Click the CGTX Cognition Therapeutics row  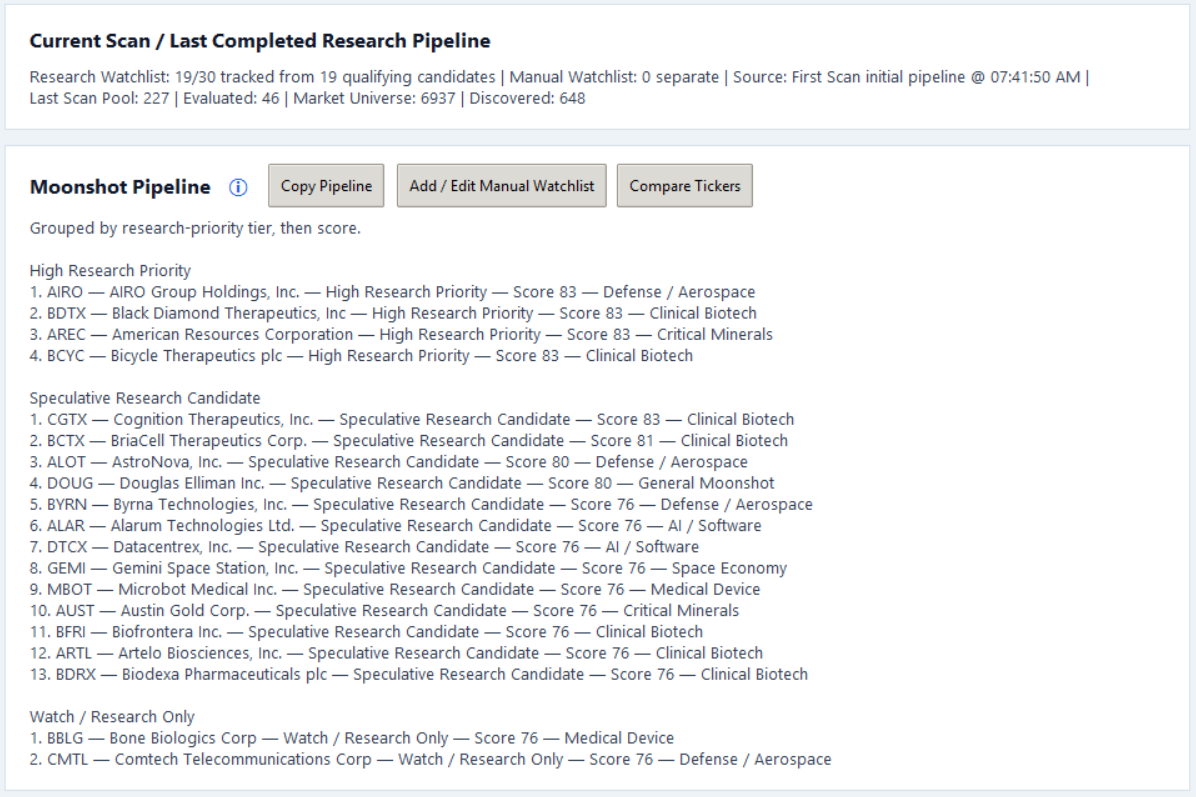tap(412, 419)
